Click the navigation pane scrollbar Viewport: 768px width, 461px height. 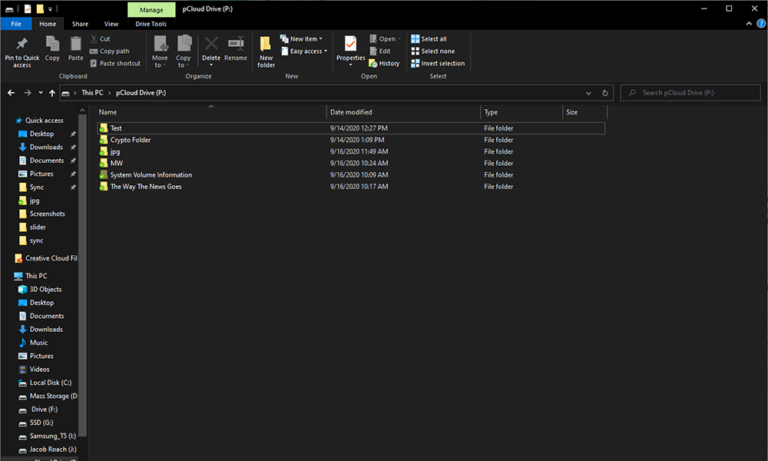(x=82, y=274)
